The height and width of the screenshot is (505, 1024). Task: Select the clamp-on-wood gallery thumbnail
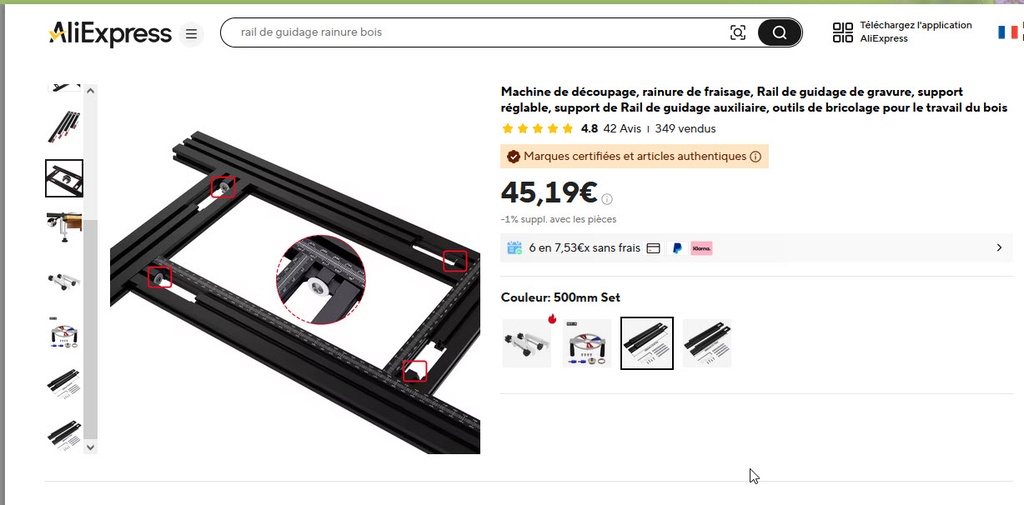64,225
